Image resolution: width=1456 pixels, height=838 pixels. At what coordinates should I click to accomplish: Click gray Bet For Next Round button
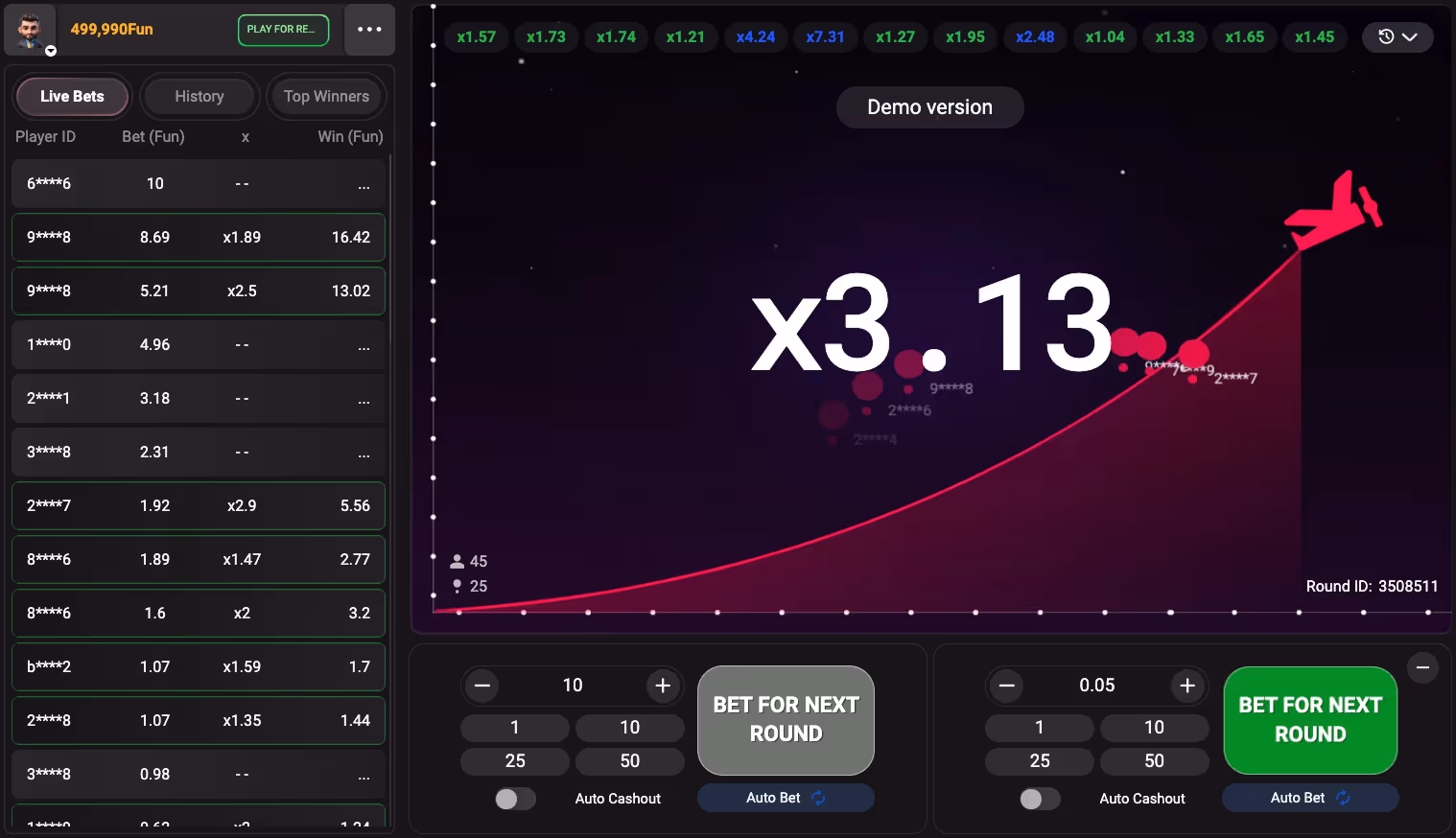[786, 720]
